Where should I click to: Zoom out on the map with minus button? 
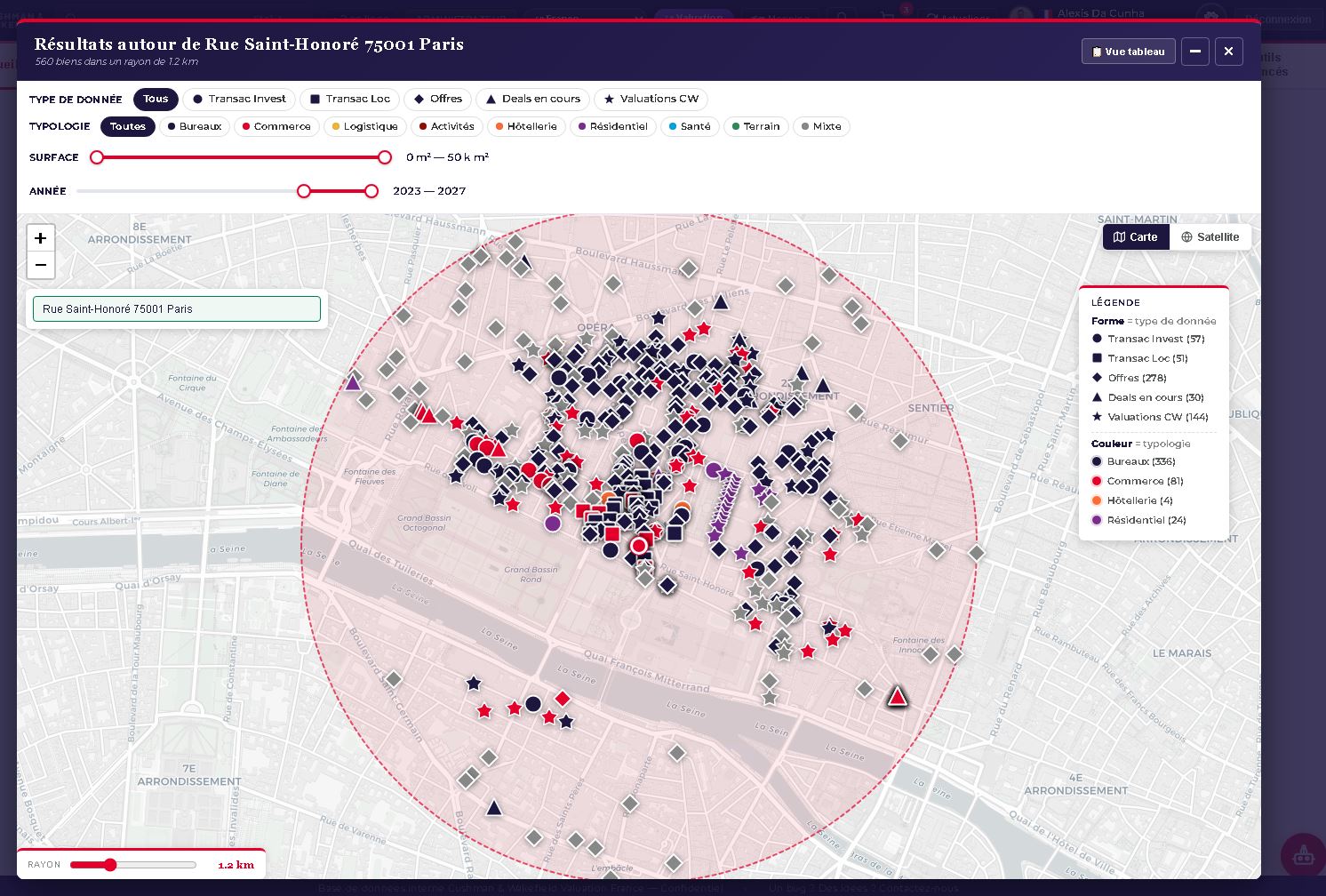click(40, 265)
